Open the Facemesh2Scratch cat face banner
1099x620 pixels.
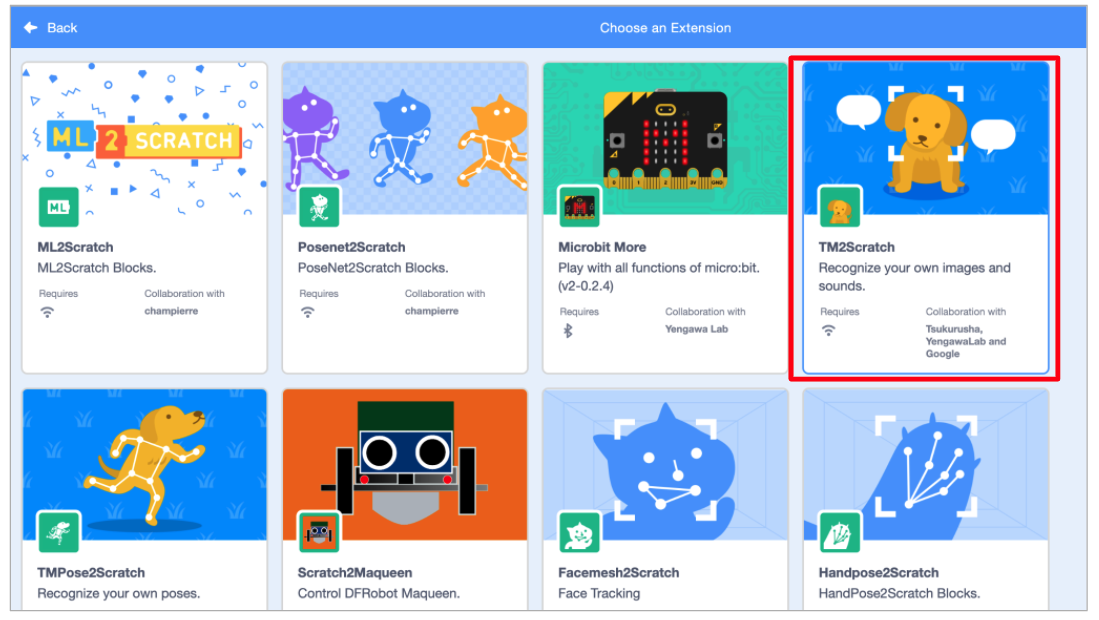tap(665, 464)
